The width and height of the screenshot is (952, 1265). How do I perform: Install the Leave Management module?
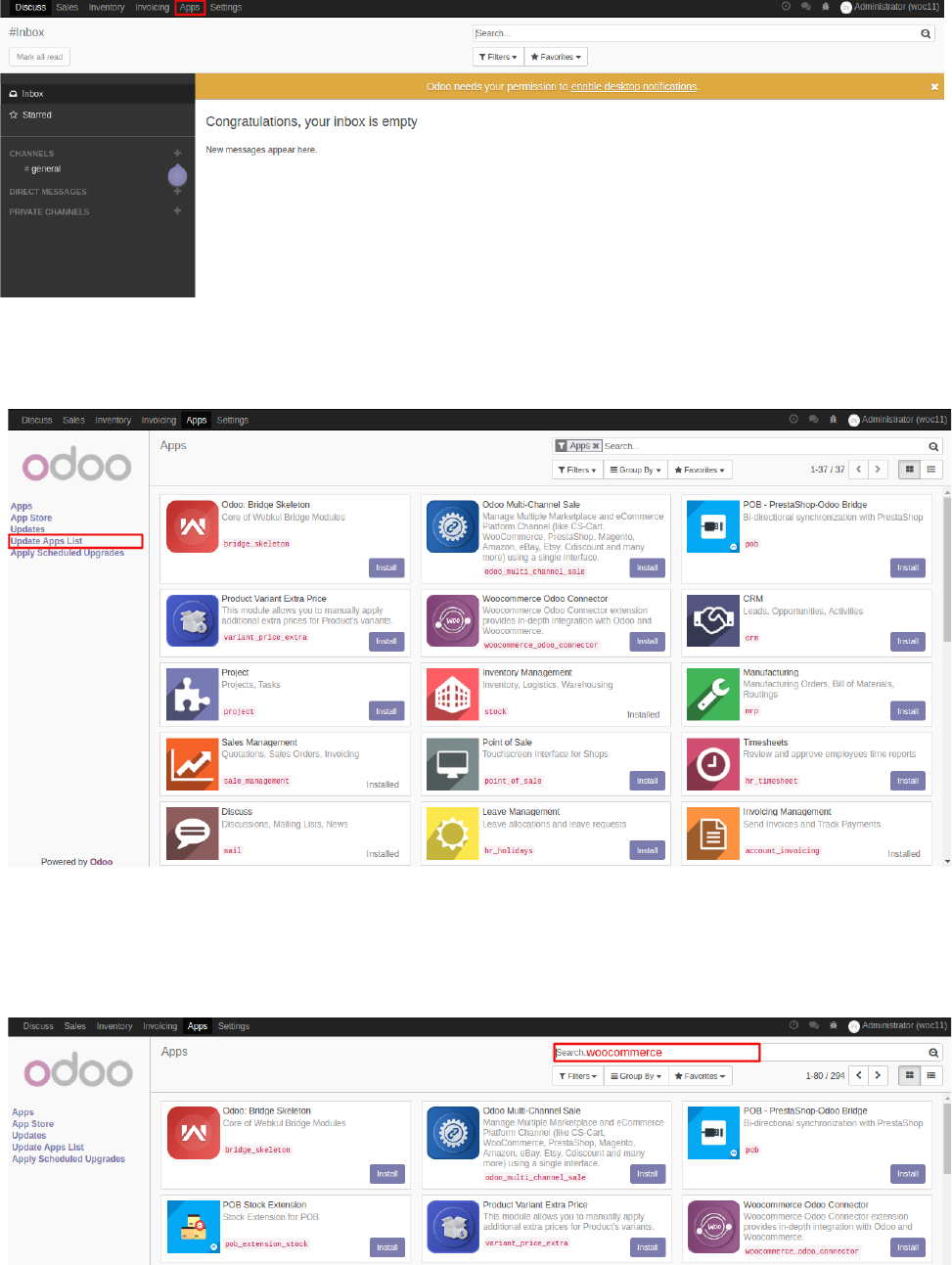pyautogui.click(x=648, y=850)
